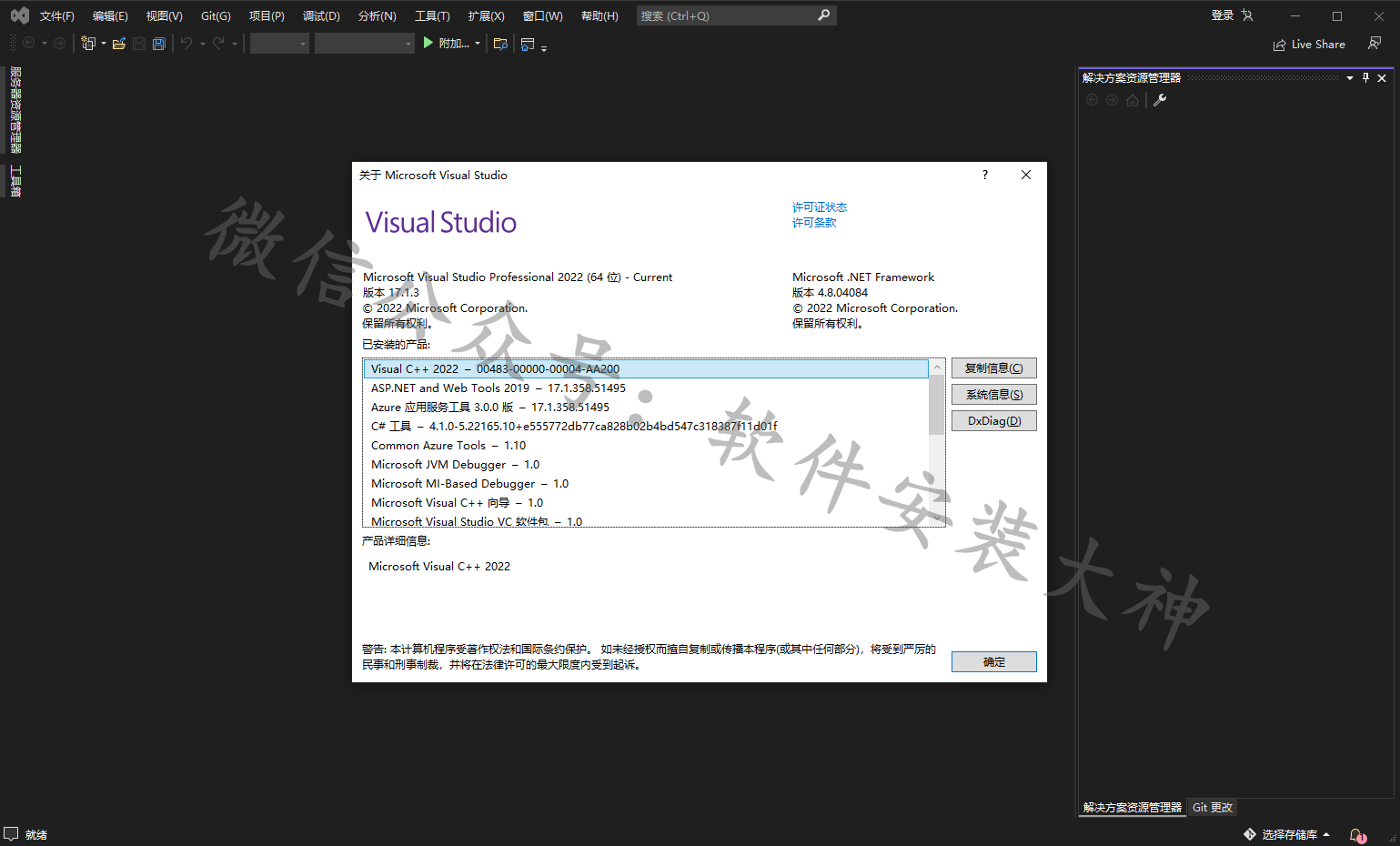This screenshot has height=846, width=1400.
Task: Click the Find in Files folder icon
Action: (x=500, y=44)
